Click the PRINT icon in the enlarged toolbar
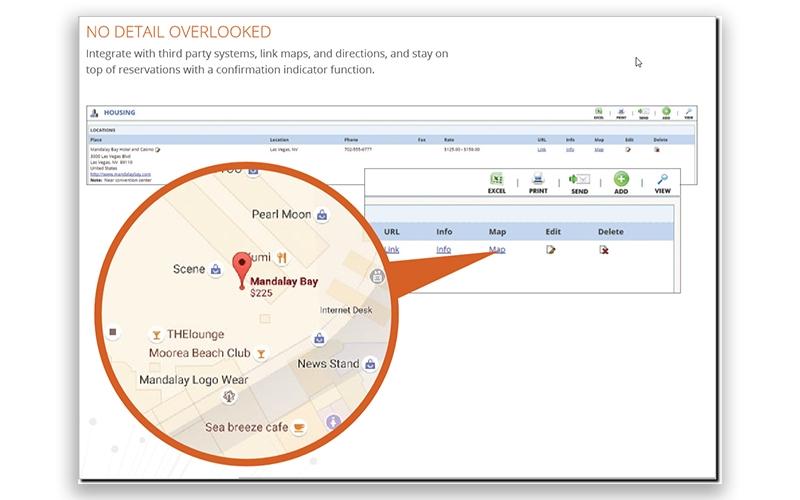 click(x=538, y=179)
